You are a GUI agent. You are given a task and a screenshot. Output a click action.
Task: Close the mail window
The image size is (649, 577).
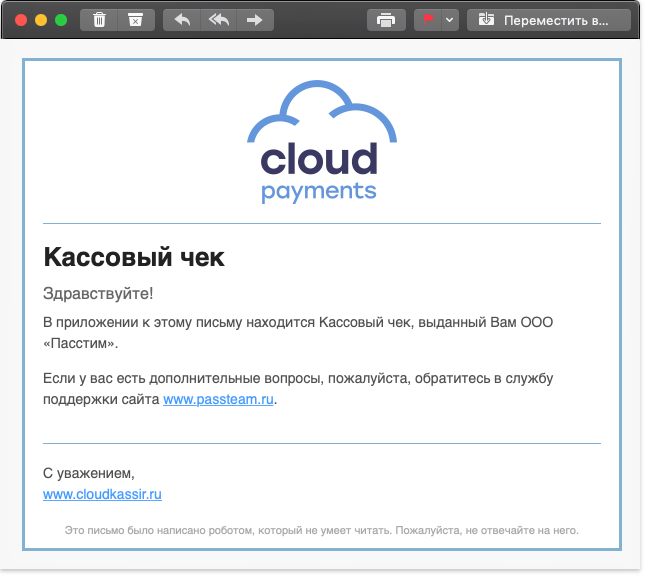pos(21,20)
